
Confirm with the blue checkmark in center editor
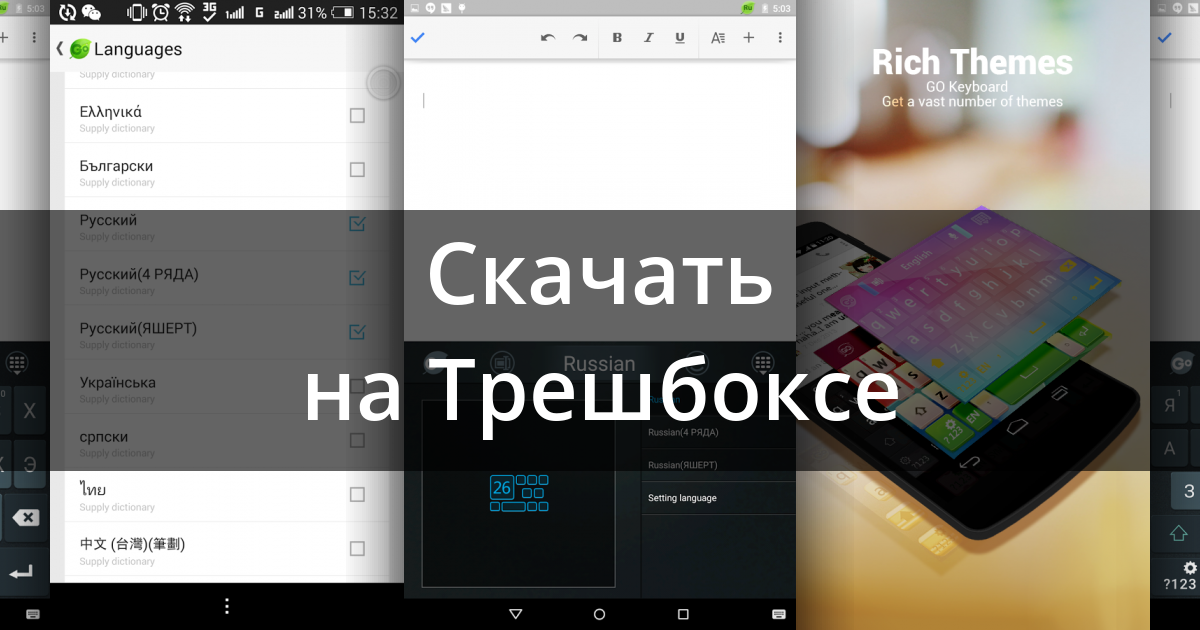click(418, 38)
